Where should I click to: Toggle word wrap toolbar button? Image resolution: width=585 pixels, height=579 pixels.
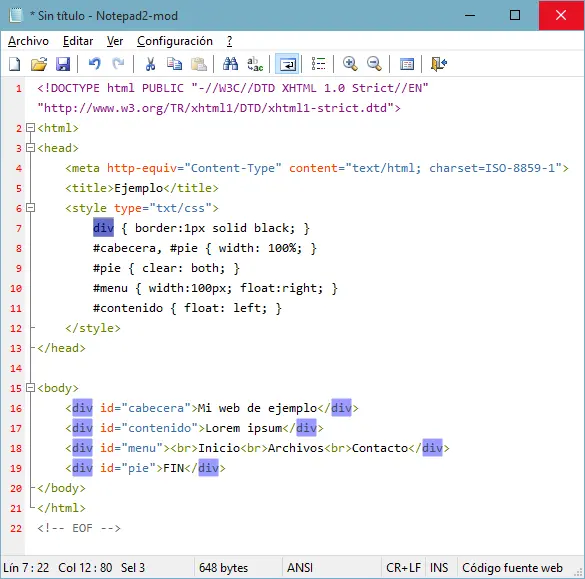tap(287, 64)
